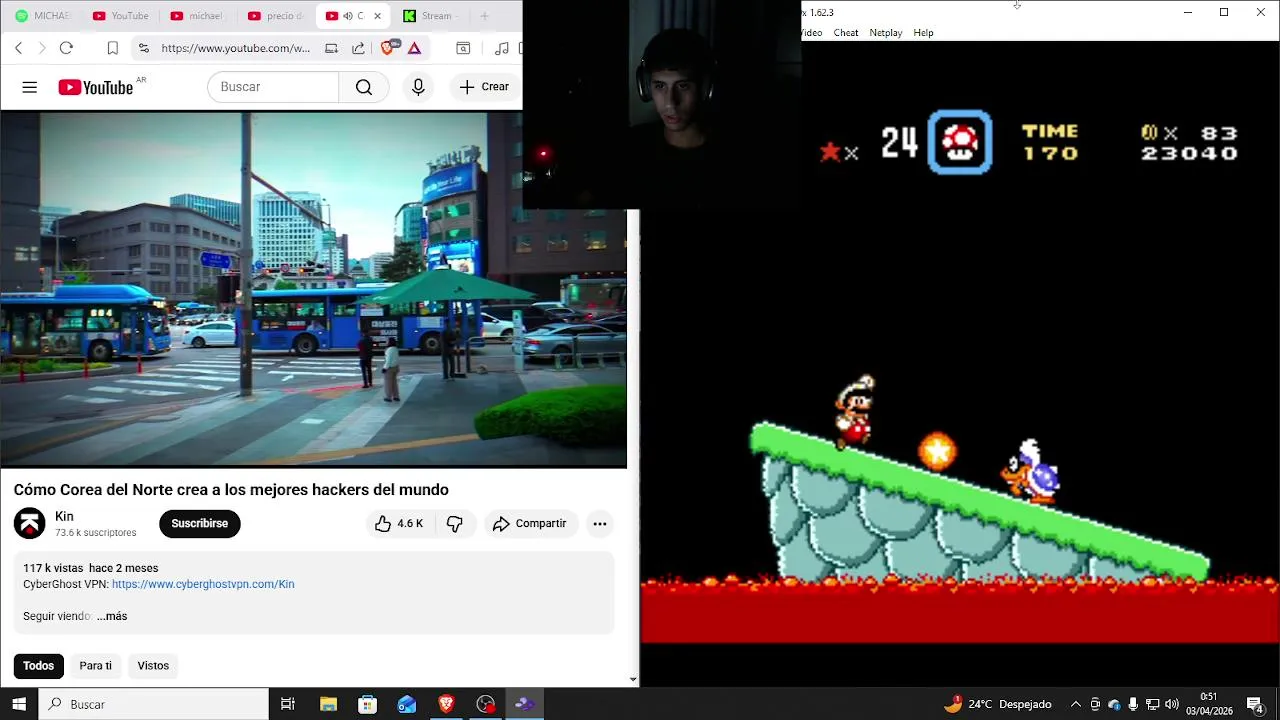Open the Brave Rewards triangle icon

coord(414,48)
